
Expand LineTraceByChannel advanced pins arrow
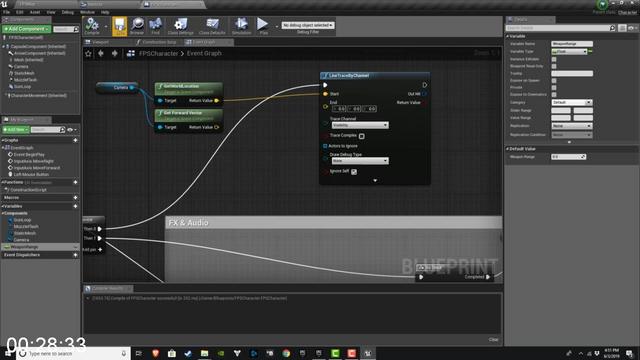[375, 180]
